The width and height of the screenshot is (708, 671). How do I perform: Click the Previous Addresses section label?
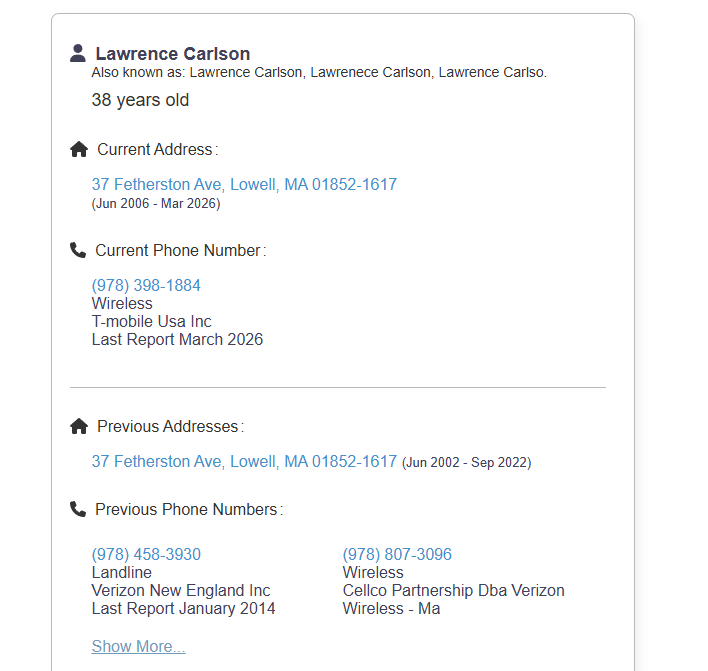click(x=169, y=426)
